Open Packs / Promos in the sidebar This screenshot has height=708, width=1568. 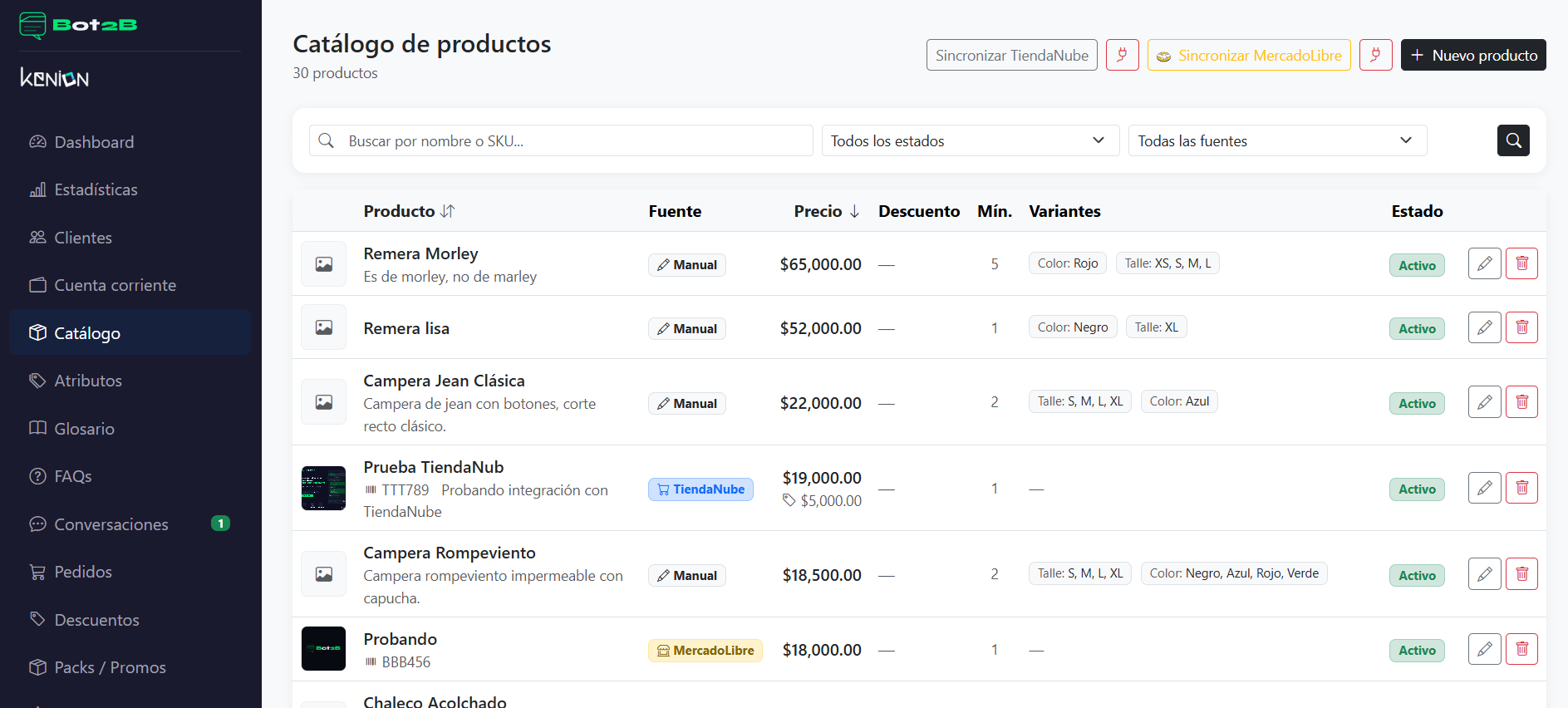point(130,667)
